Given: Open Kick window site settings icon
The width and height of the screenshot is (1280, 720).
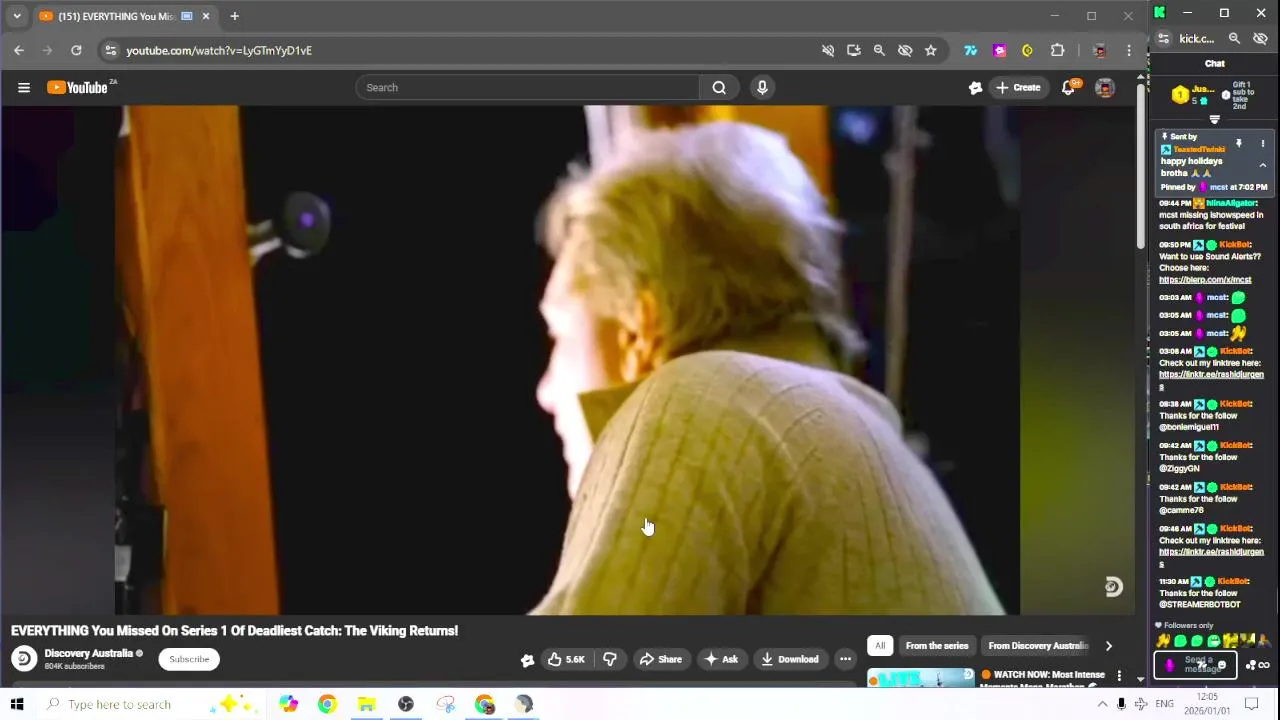Looking at the screenshot, I should click(x=1163, y=39).
